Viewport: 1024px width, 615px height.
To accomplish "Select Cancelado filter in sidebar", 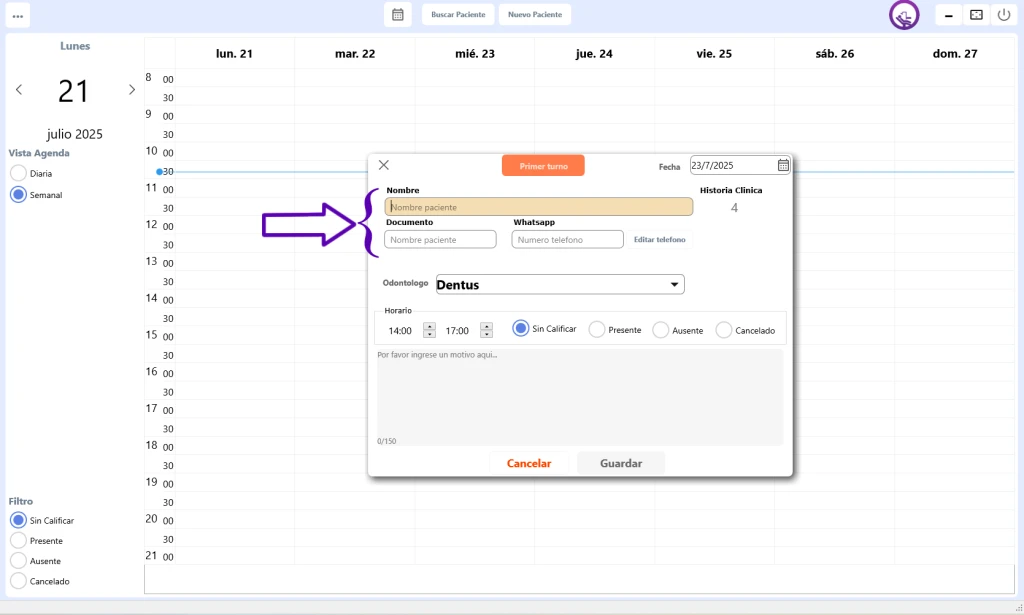I will pyautogui.click(x=18, y=581).
